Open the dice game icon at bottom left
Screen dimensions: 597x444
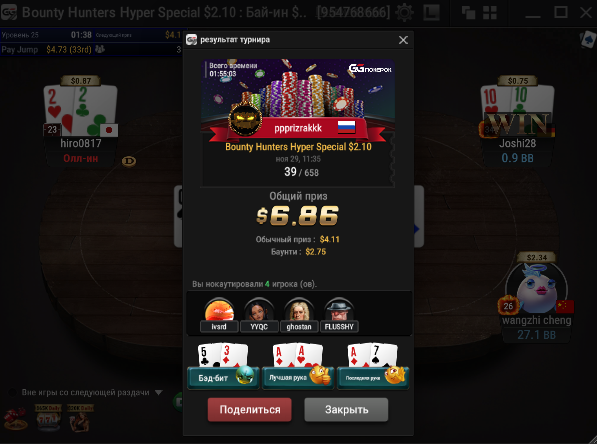(x=15, y=419)
